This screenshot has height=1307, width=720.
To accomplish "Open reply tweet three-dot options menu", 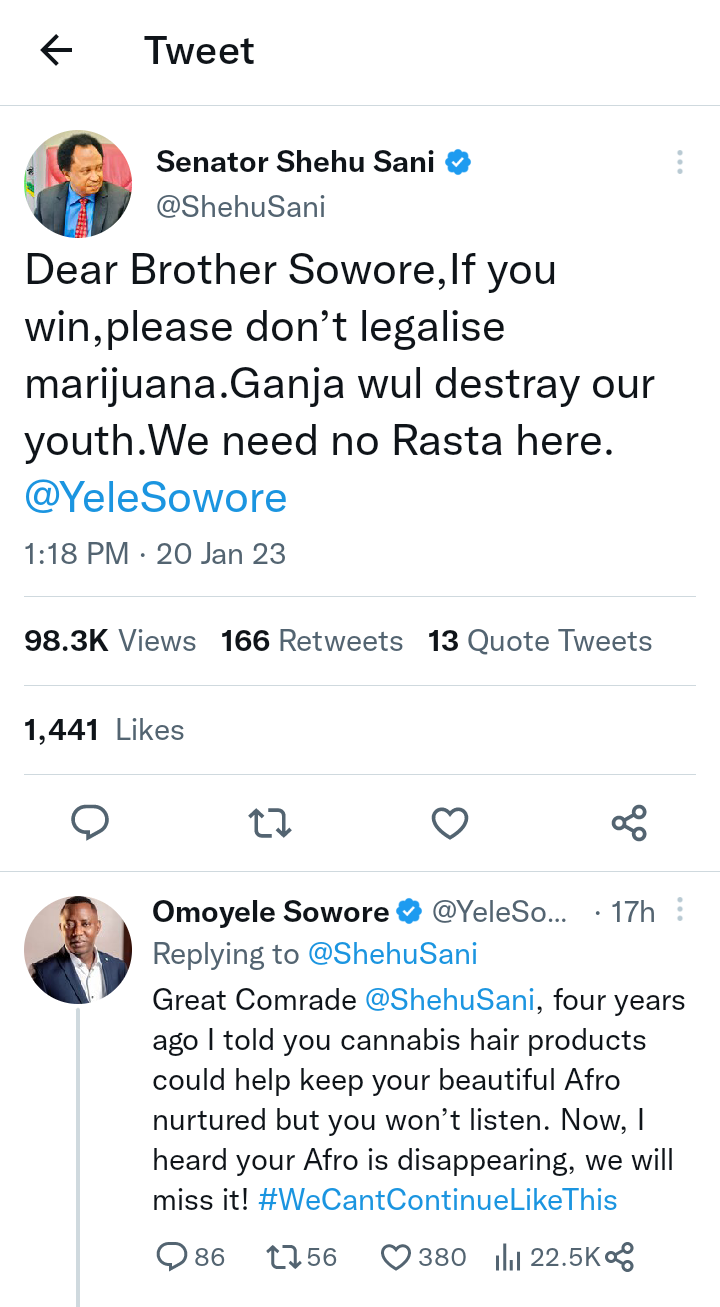I will coord(680,910).
